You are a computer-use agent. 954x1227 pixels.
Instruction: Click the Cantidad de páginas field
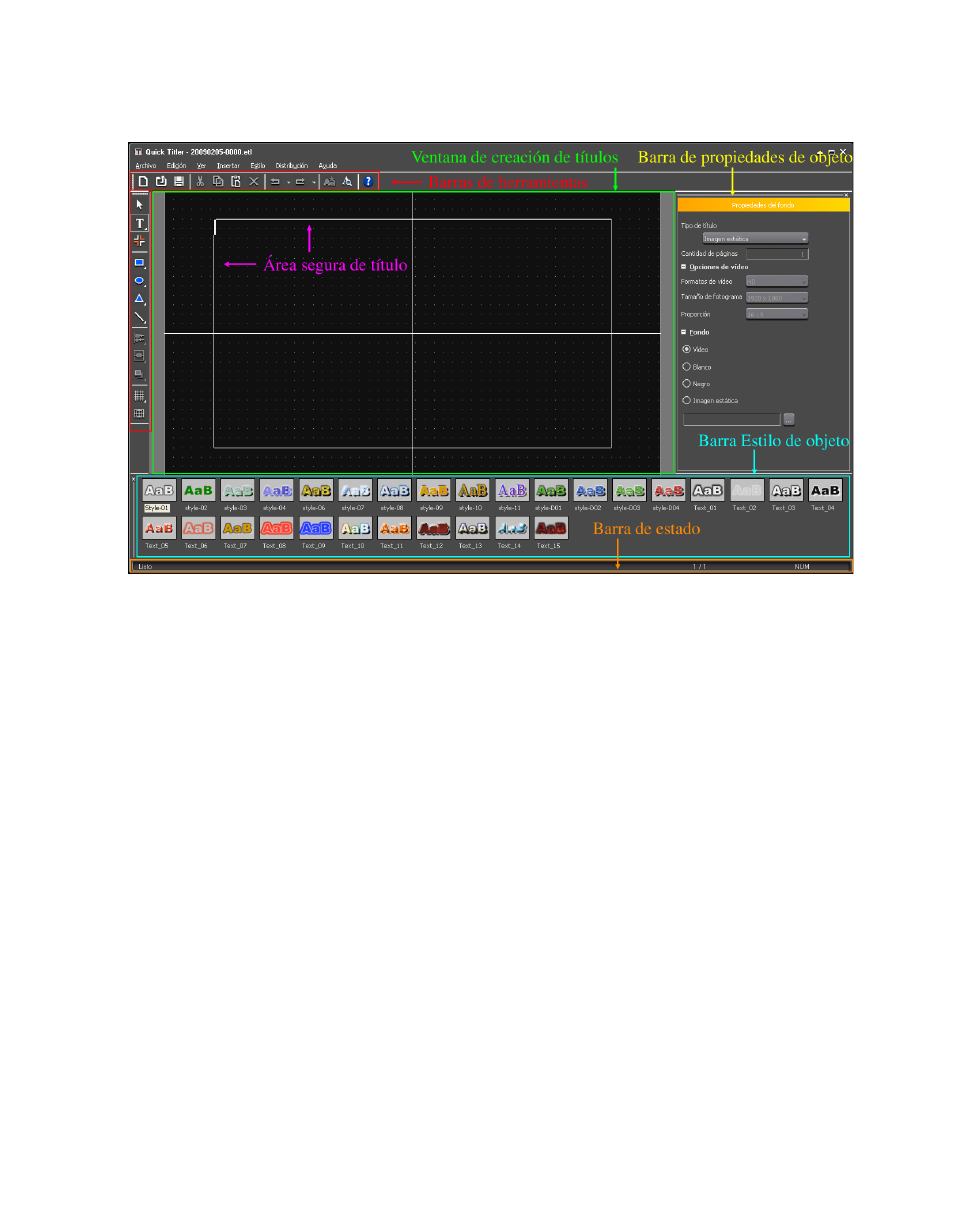coord(777,254)
